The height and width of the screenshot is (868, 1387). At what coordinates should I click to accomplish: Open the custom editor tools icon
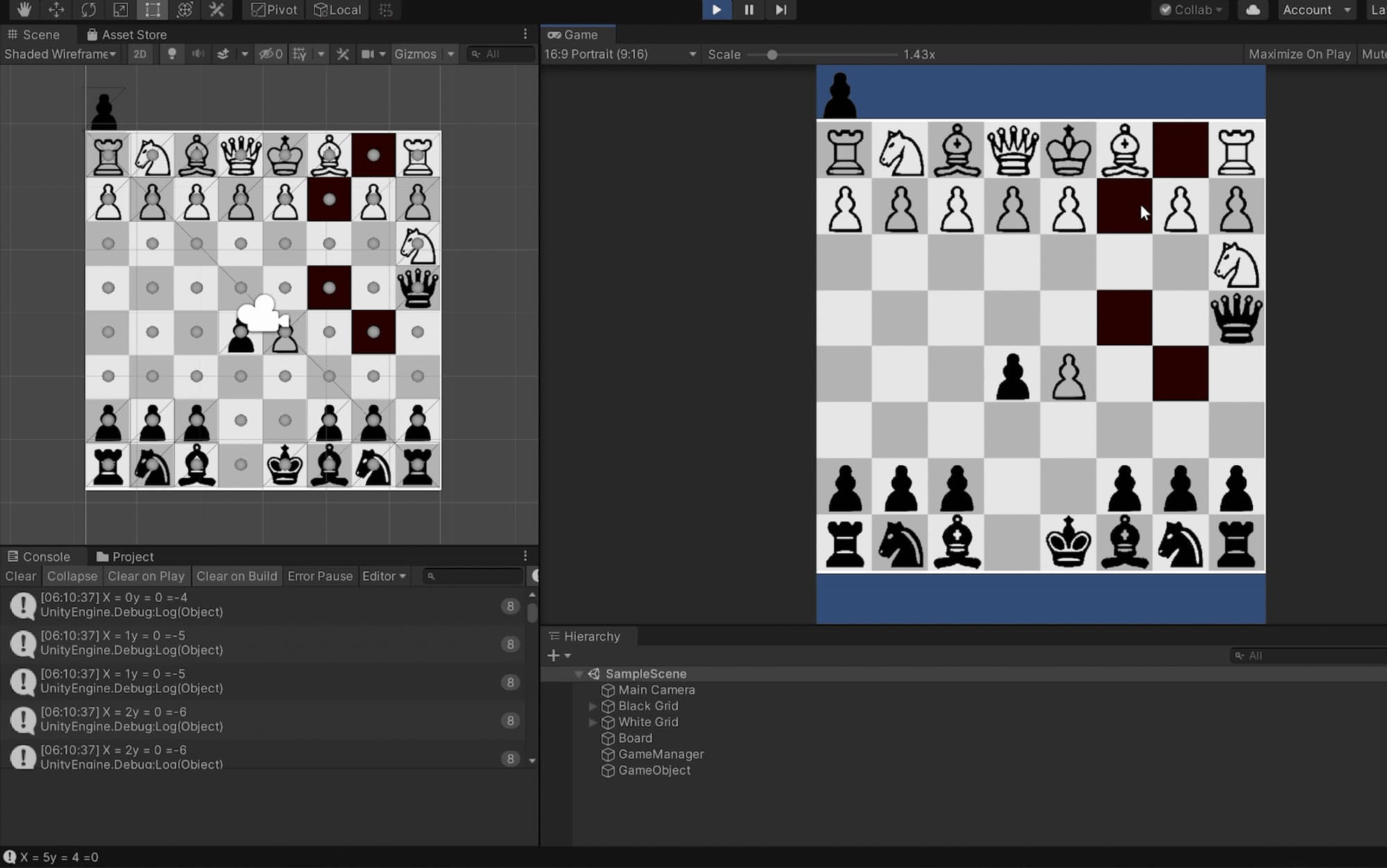click(x=216, y=10)
